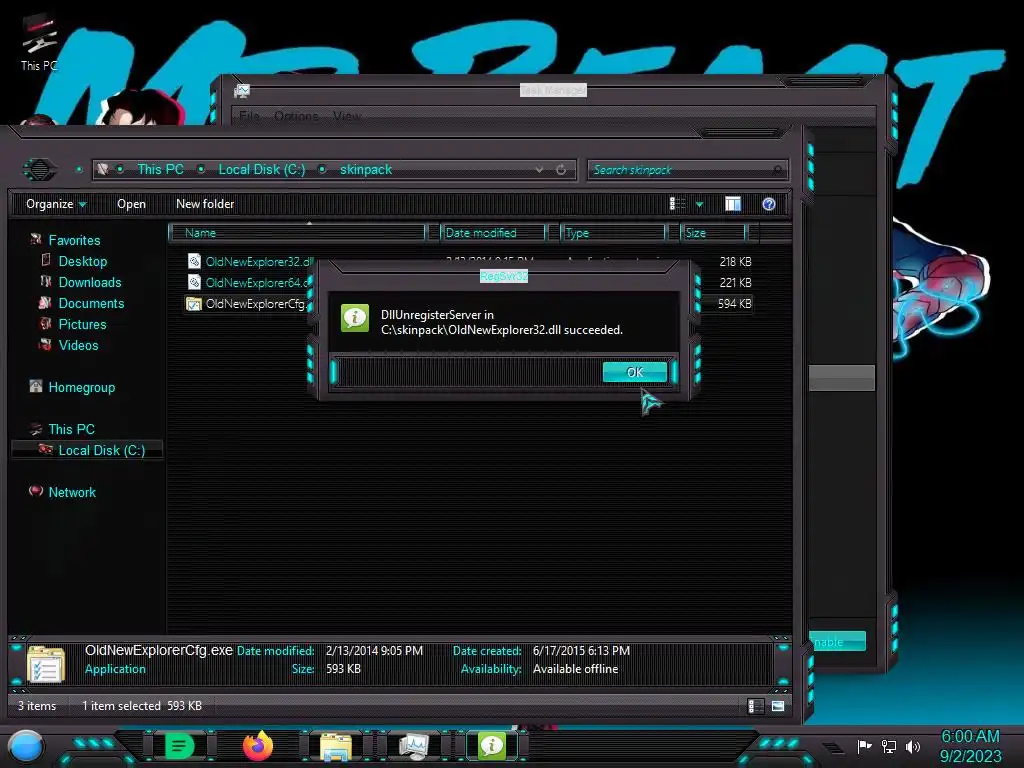Sort by the Size column header
This screenshot has width=1024, height=768.
click(x=712, y=232)
